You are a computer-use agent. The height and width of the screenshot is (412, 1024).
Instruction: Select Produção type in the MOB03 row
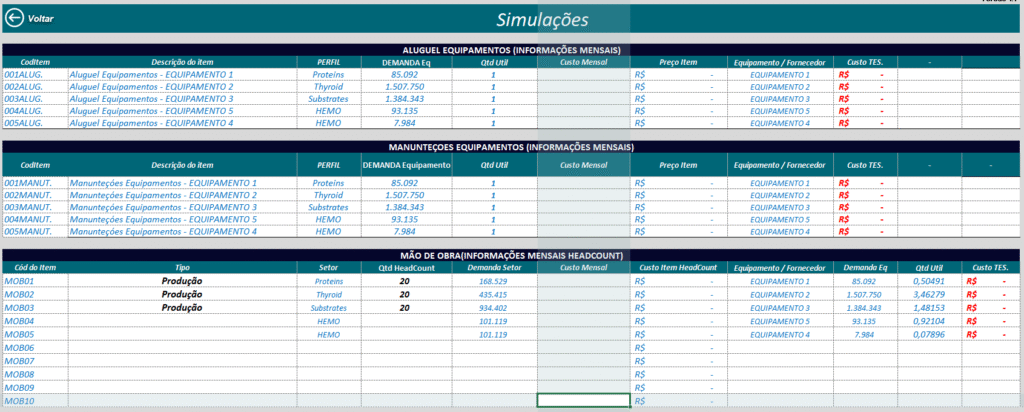coord(182,308)
